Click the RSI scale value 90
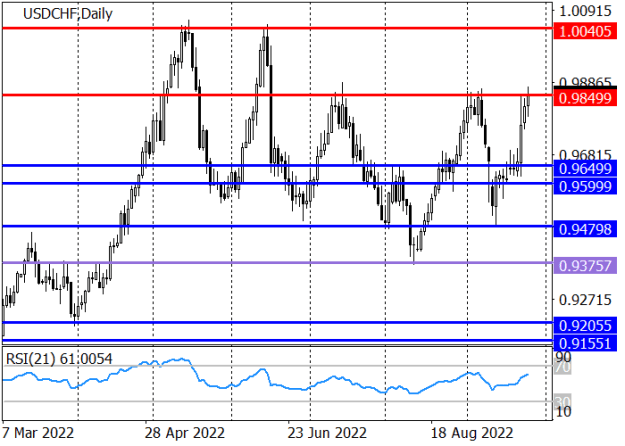 click(x=563, y=357)
